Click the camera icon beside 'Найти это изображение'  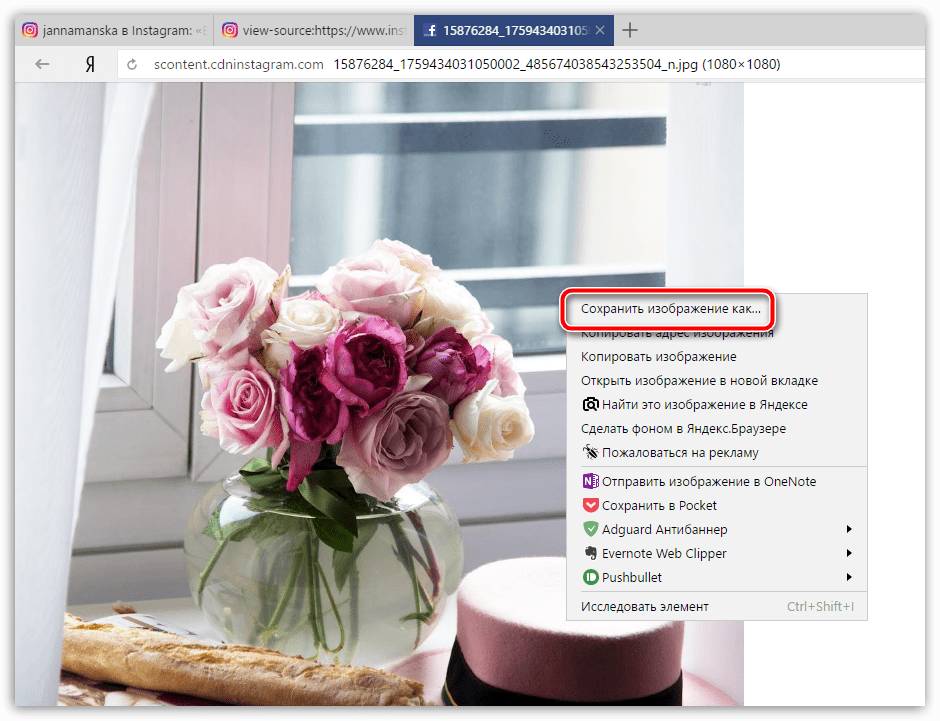[x=590, y=404]
